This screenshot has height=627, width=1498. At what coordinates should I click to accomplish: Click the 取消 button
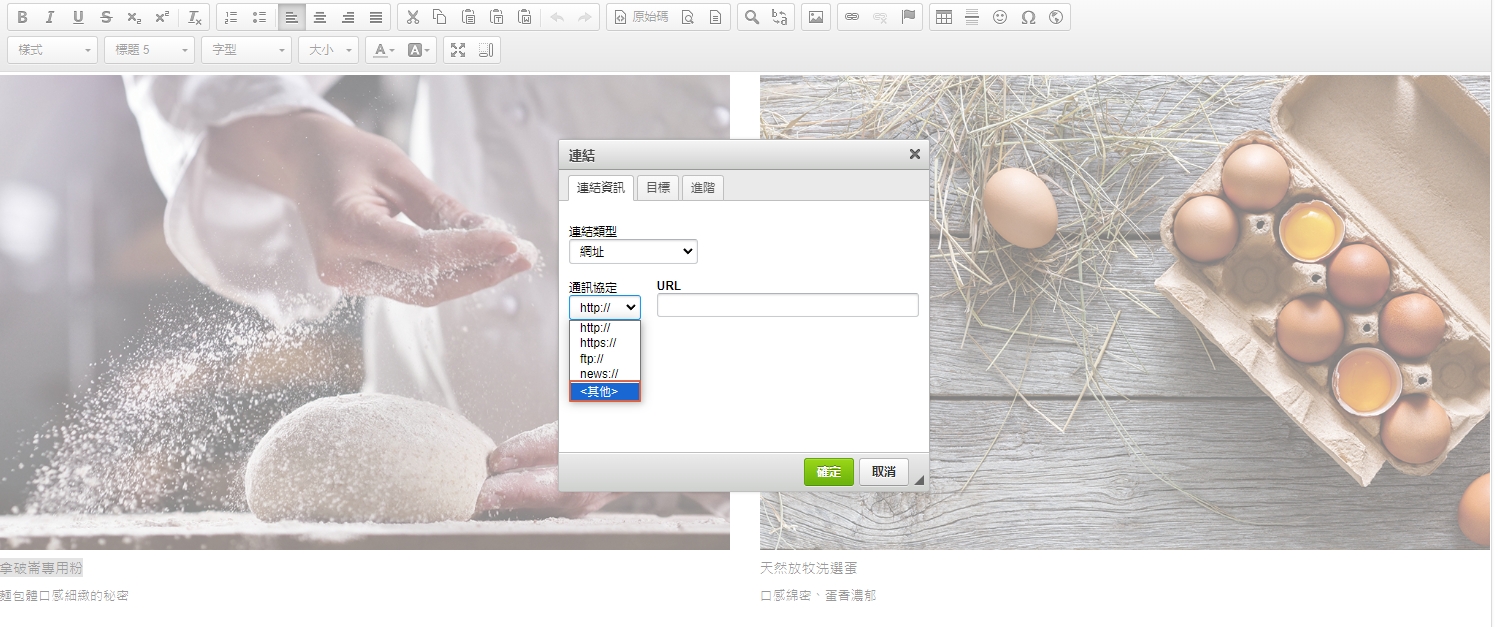(x=883, y=472)
